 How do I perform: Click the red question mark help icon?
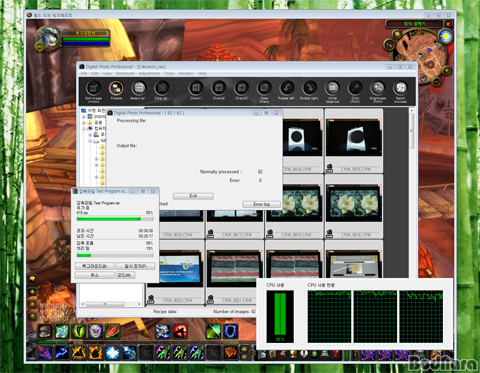[335, 353]
